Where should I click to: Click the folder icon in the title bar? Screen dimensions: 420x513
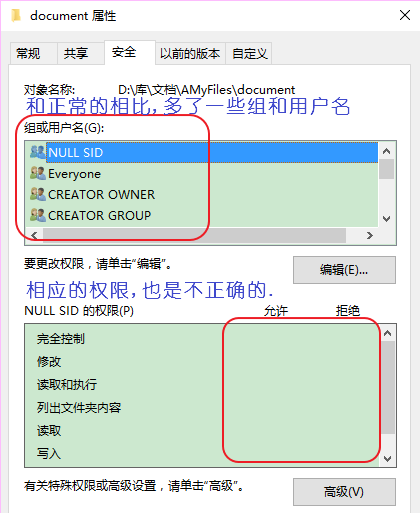pyautogui.click(x=16, y=15)
